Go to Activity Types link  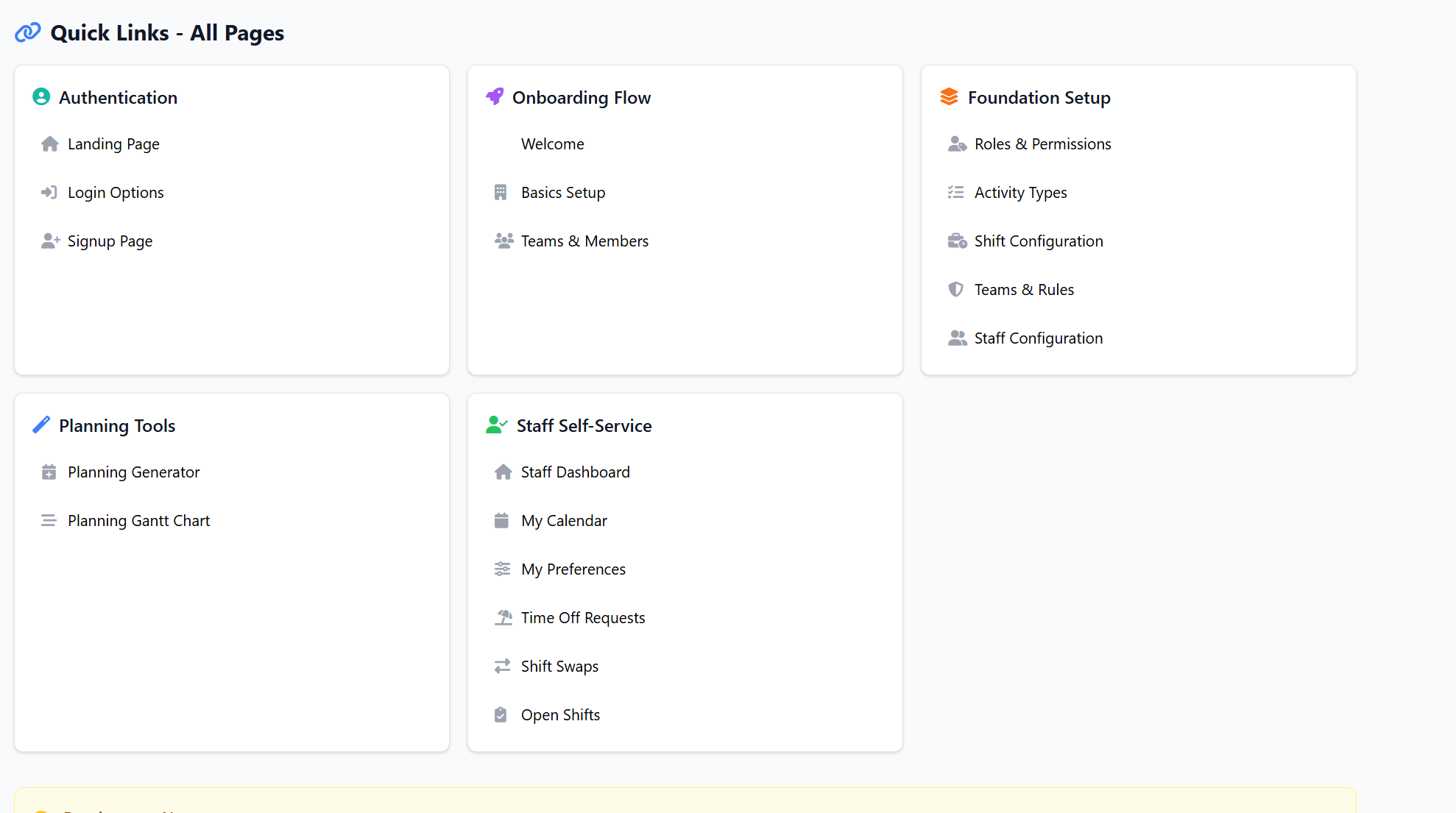click(x=1020, y=193)
